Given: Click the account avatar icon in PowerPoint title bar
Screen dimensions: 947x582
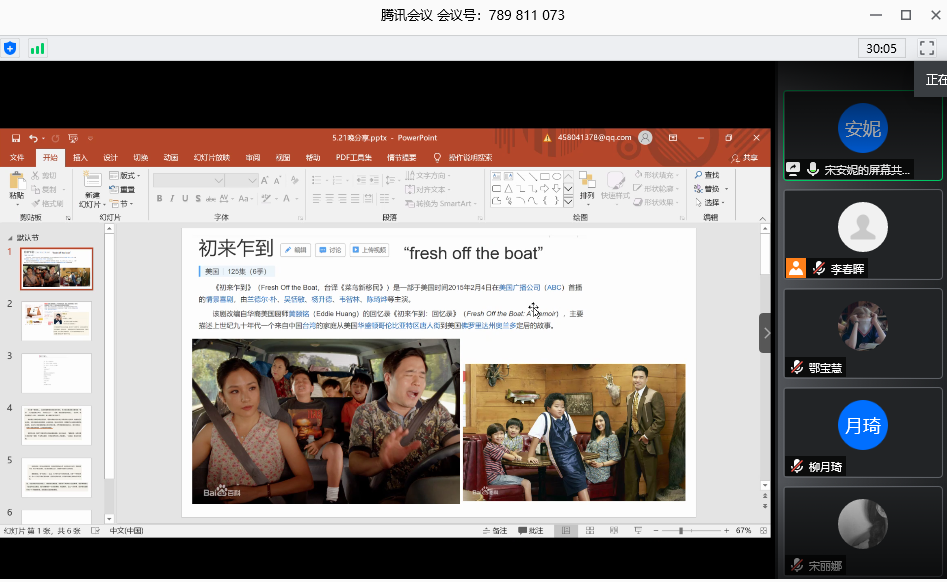Looking at the screenshot, I should (x=645, y=138).
